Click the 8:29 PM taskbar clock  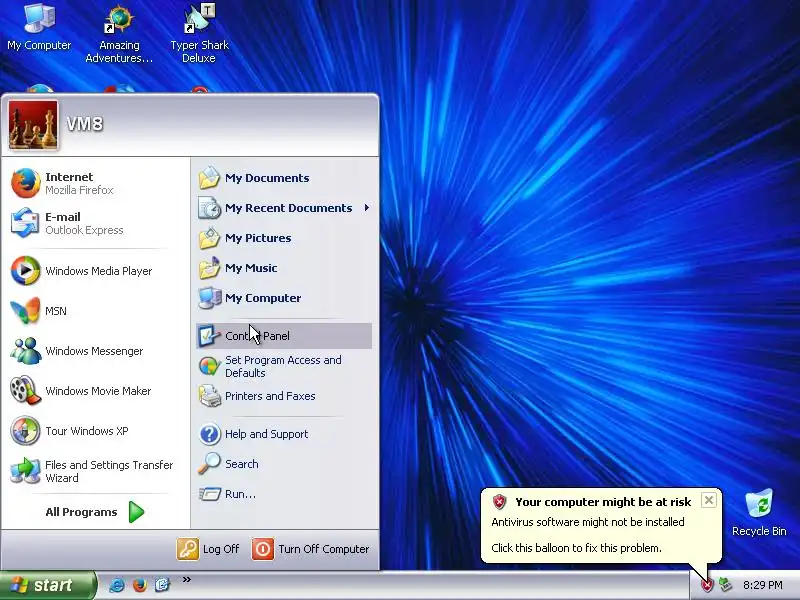point(763,585)
